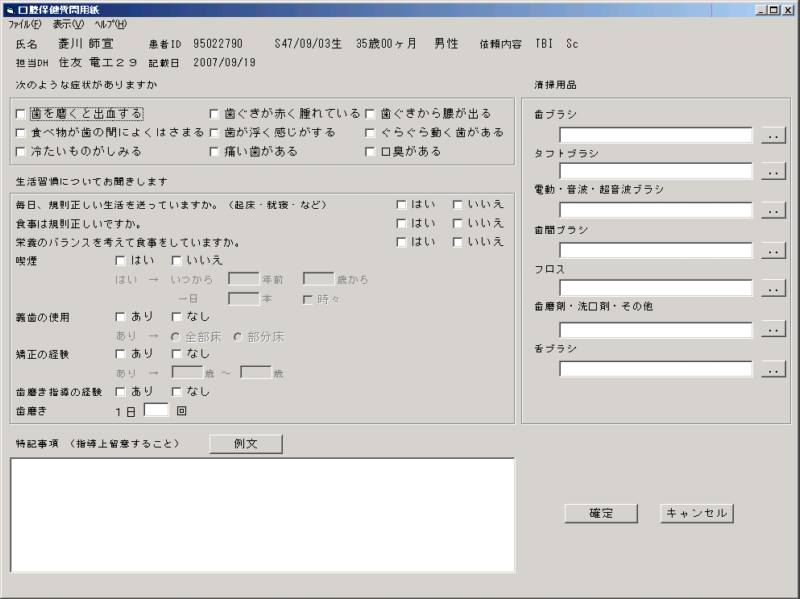The height and width of the screenshot is (599, 800).
Task: Click the 例文 sample text button
Action: point(245,443)
